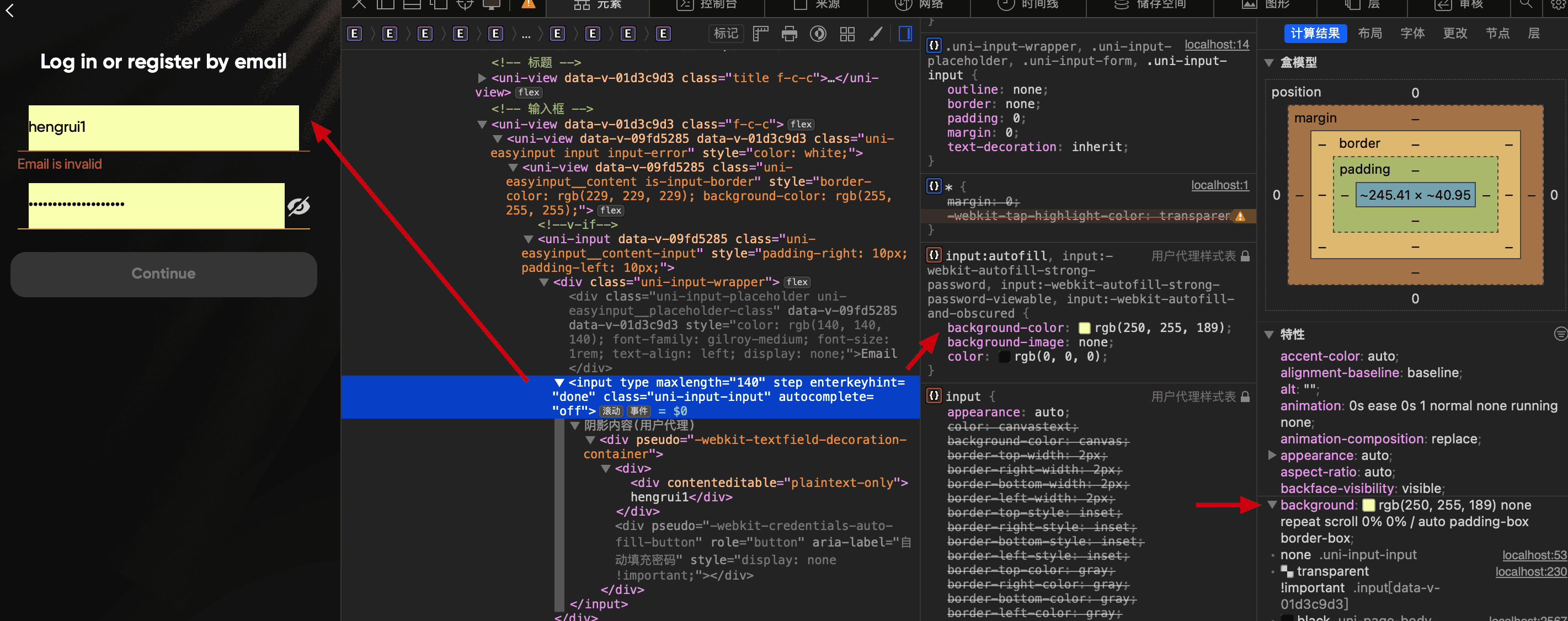Viewport: 1568px width, 621px height.
Task: Click the last E breadcrumb element
Action: [x=664, y=34]
